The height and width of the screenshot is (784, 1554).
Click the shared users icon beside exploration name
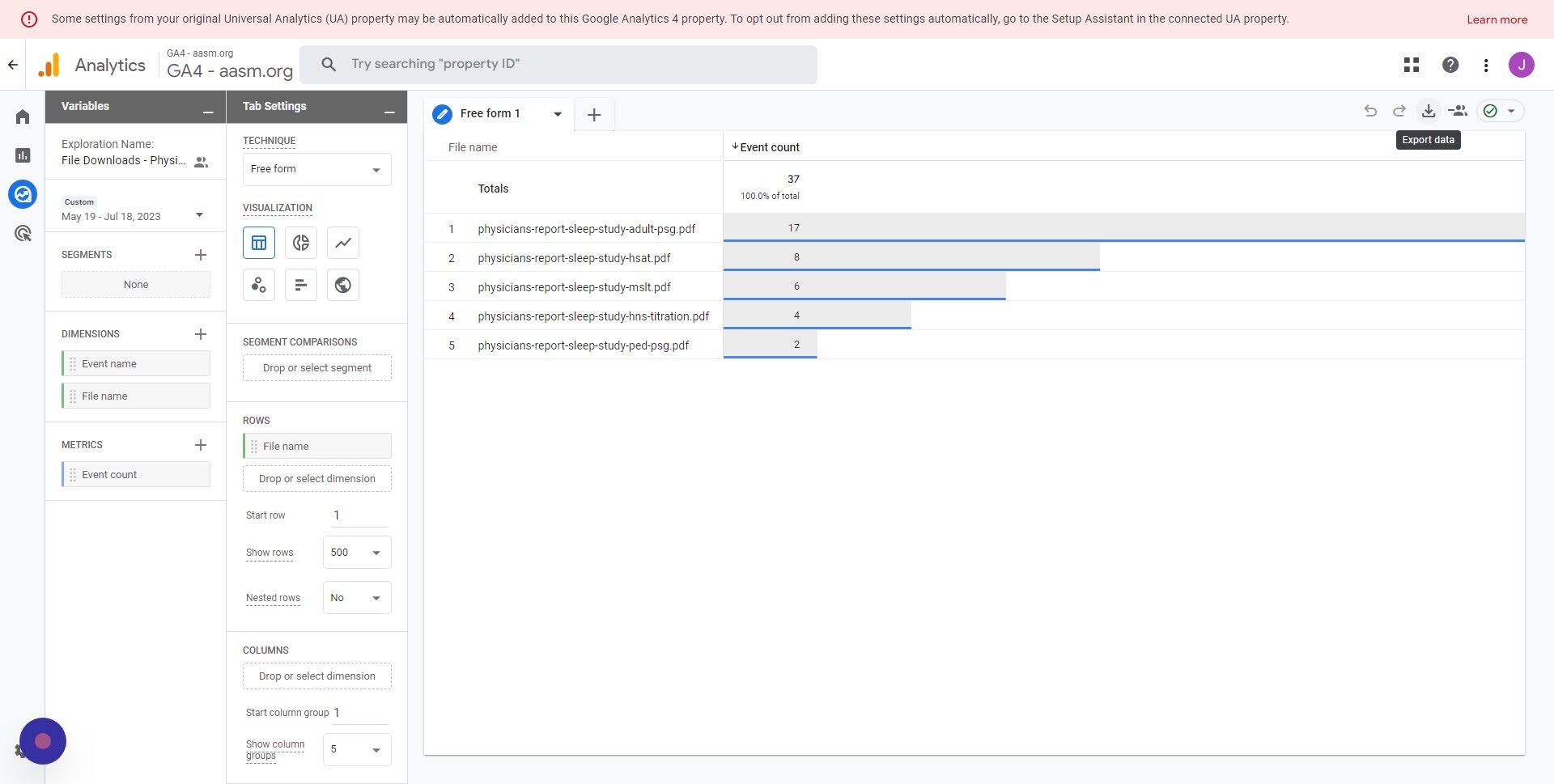pos(202,162)
